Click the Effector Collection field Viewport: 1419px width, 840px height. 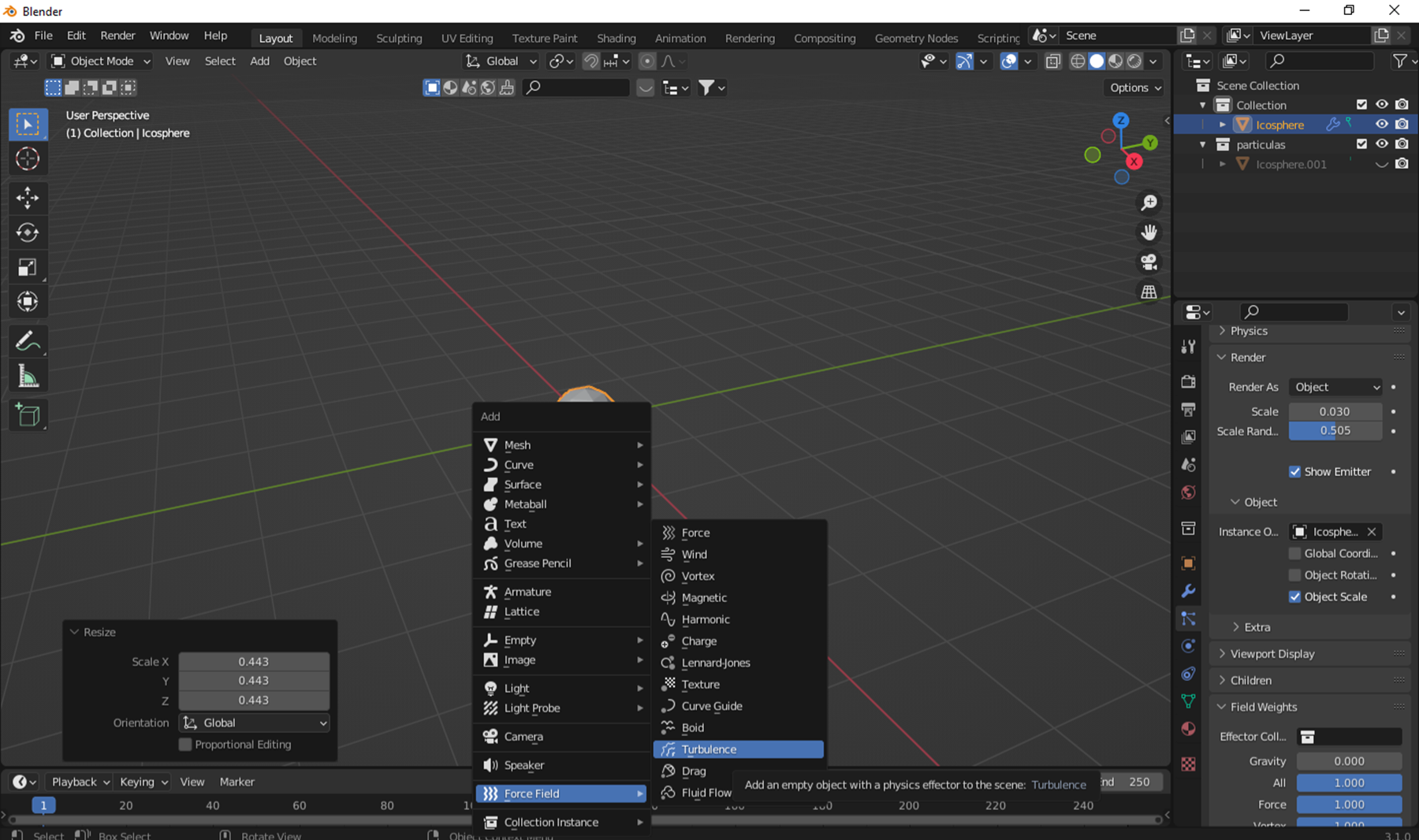point(1350,737)
